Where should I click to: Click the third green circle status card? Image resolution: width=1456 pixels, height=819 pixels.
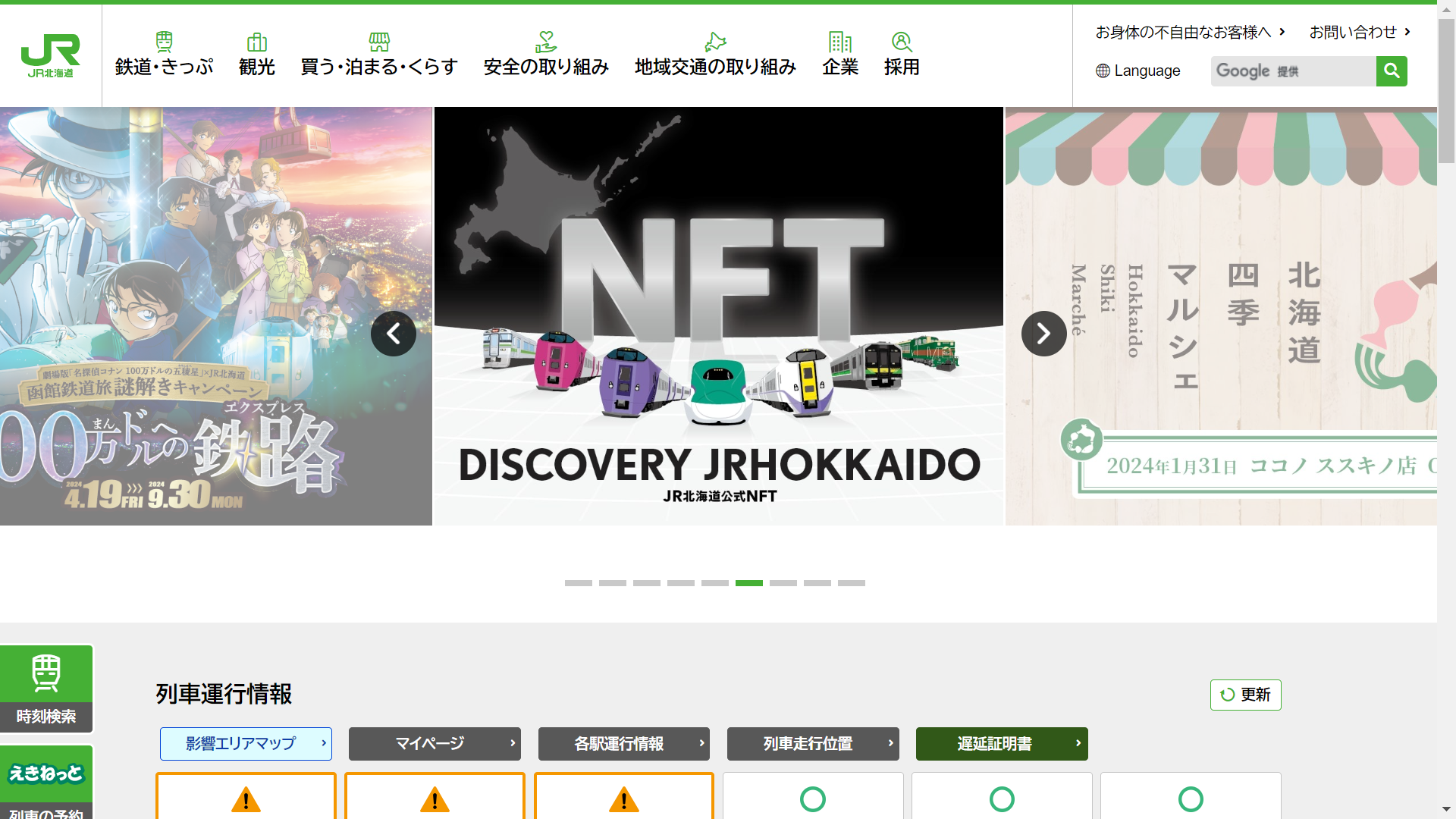coord(1191,796)
